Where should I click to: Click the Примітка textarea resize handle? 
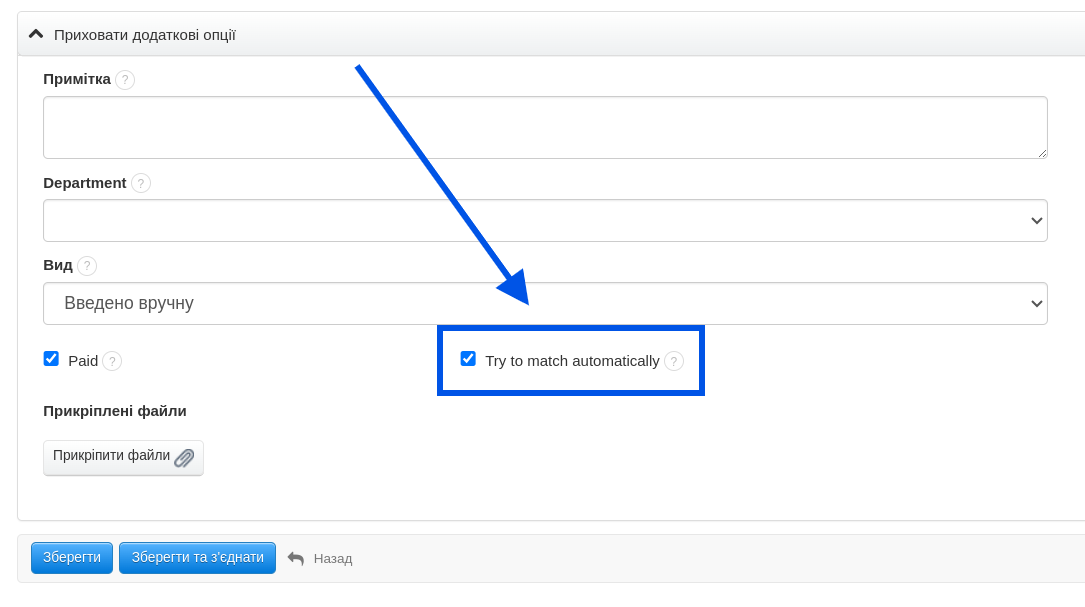[1042, 153]
